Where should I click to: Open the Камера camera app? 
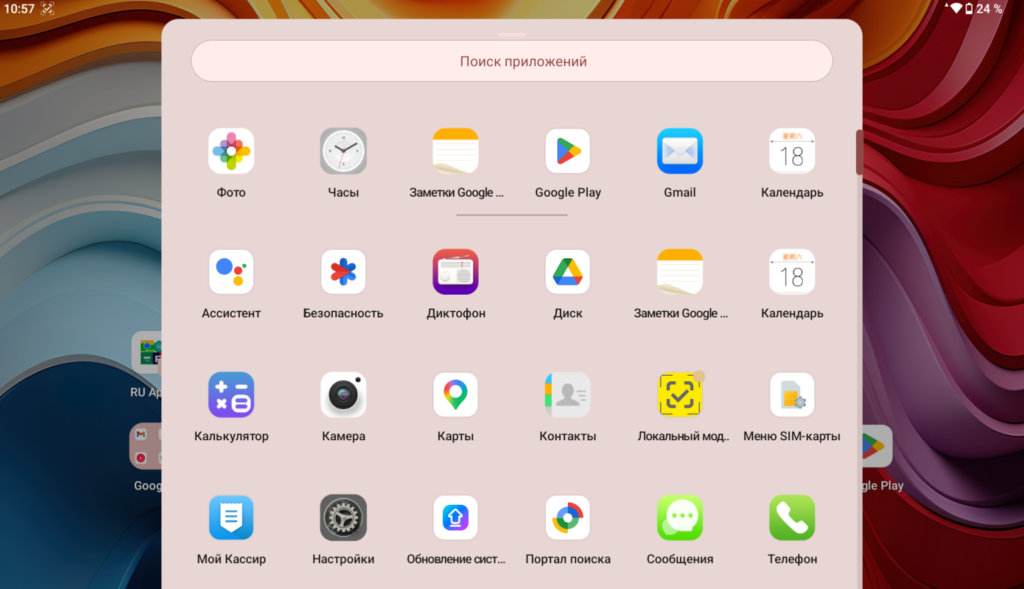pyautogui.click(x=343, y=395)
